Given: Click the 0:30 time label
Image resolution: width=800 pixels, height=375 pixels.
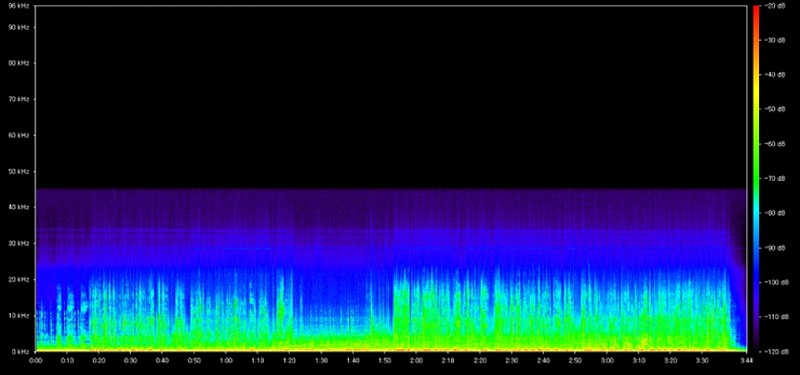Looking at the screenshot, I should 131,360.
